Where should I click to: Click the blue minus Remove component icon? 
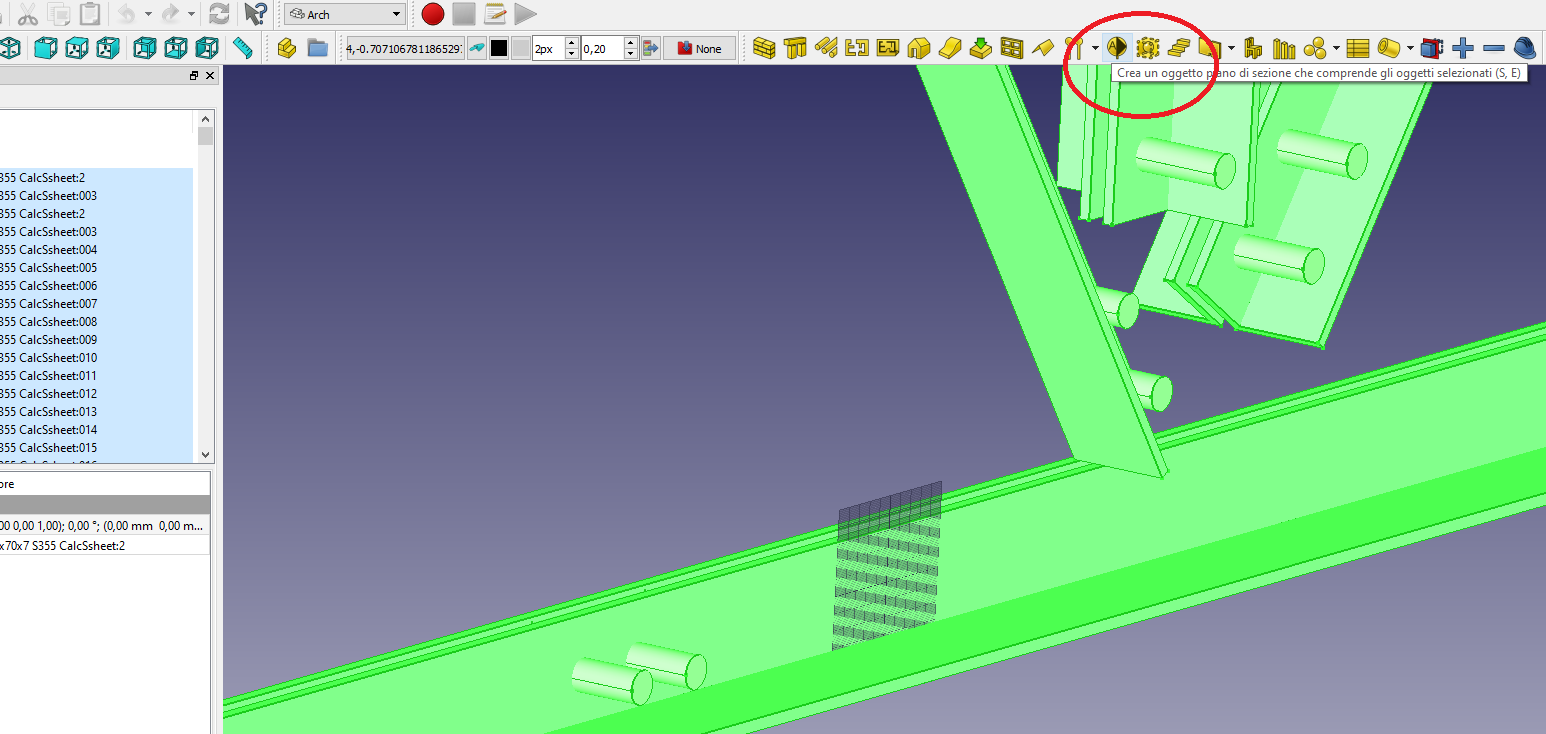(x=1494, y=47)
